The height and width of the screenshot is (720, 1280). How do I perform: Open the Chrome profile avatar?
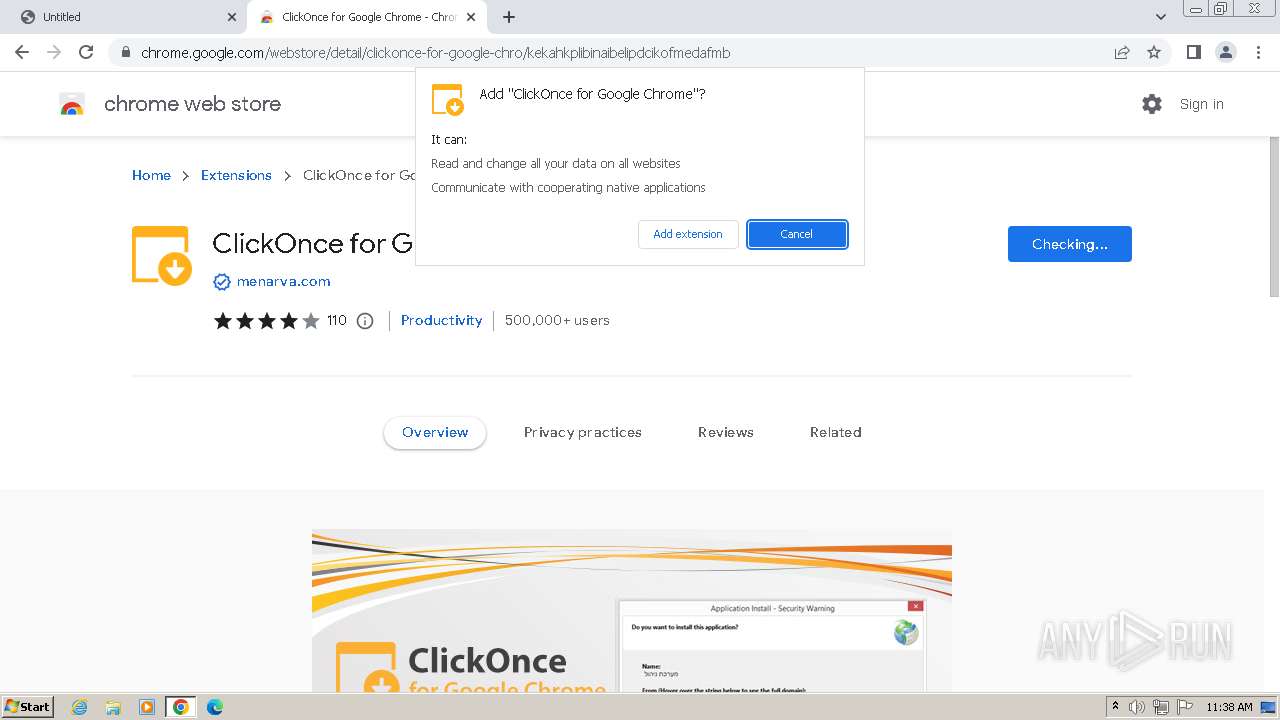1225,52
